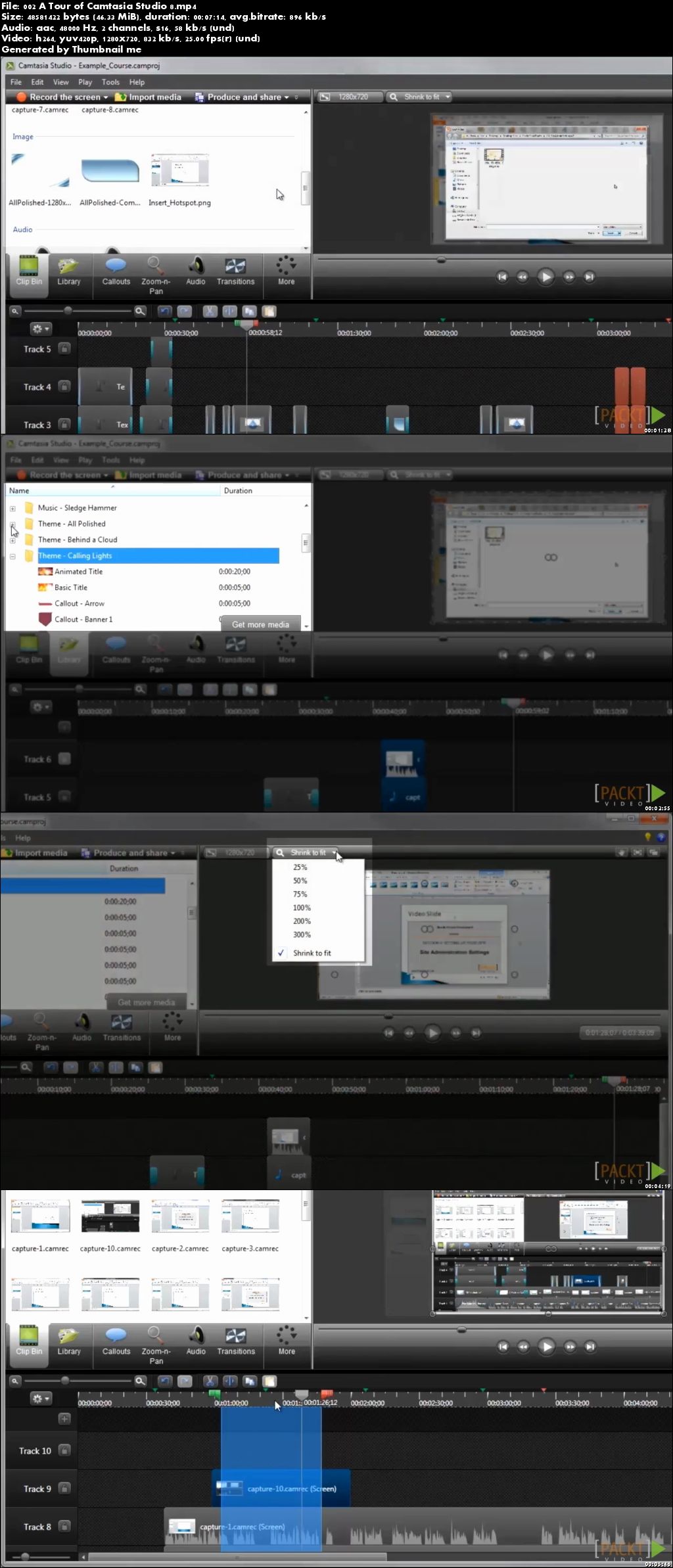673x1568 pixels.
Task: Click the yellow lightbulb tips icon in third frame
Action: tap(648, 837)
